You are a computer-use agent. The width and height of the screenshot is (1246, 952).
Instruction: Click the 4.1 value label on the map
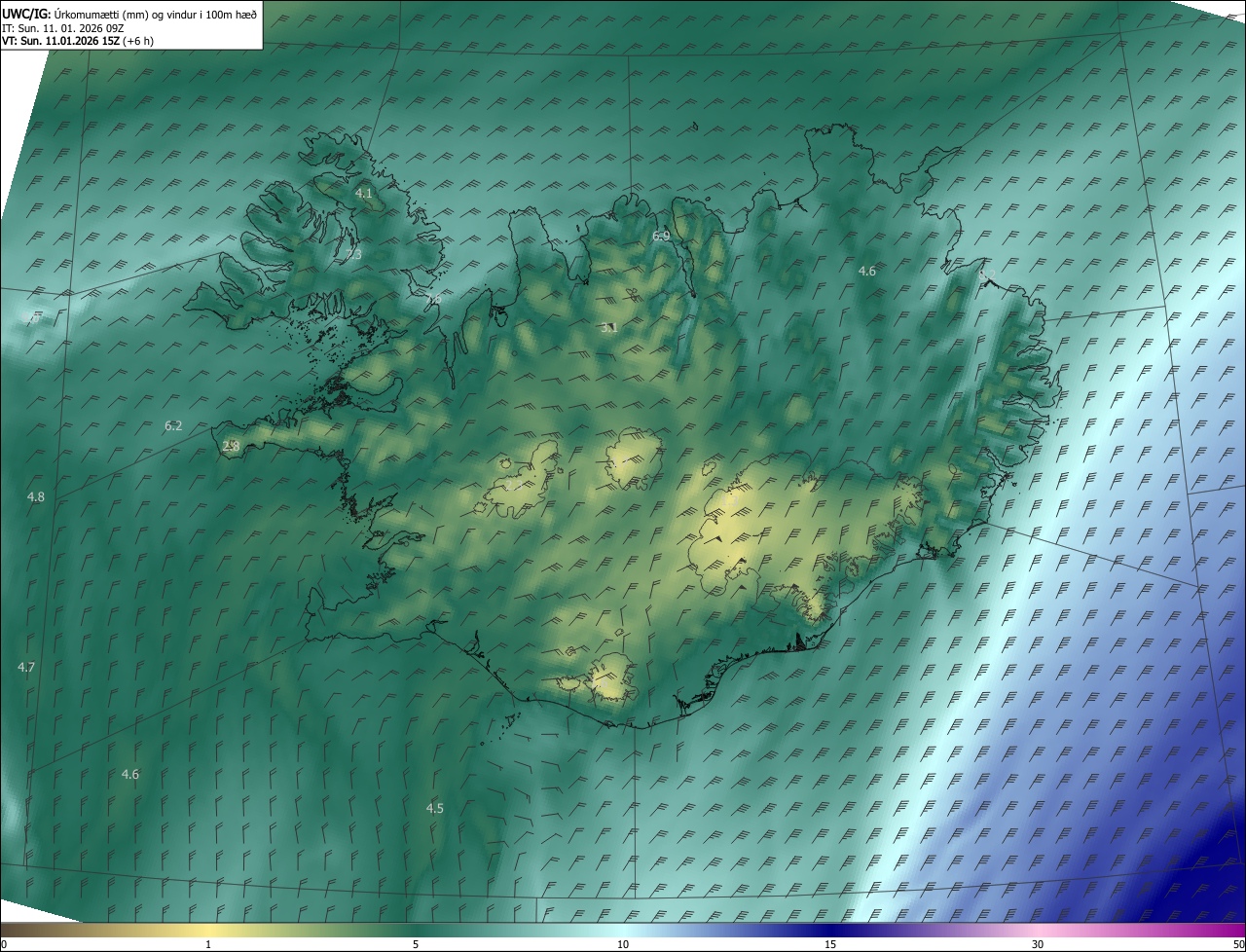[363, 194]
